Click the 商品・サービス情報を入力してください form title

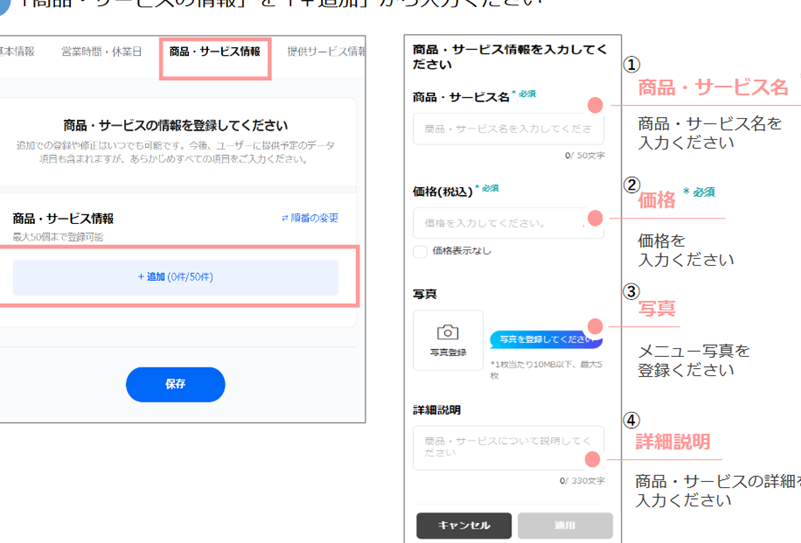click(509, 57)
